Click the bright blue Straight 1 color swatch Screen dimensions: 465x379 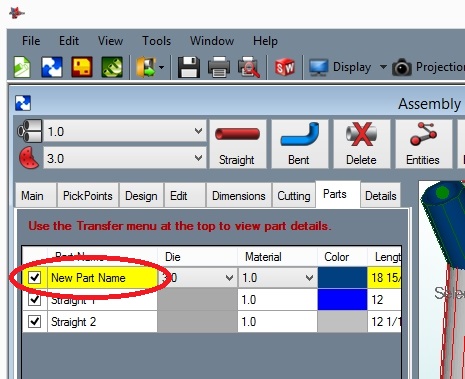click(x=342, y=300)
